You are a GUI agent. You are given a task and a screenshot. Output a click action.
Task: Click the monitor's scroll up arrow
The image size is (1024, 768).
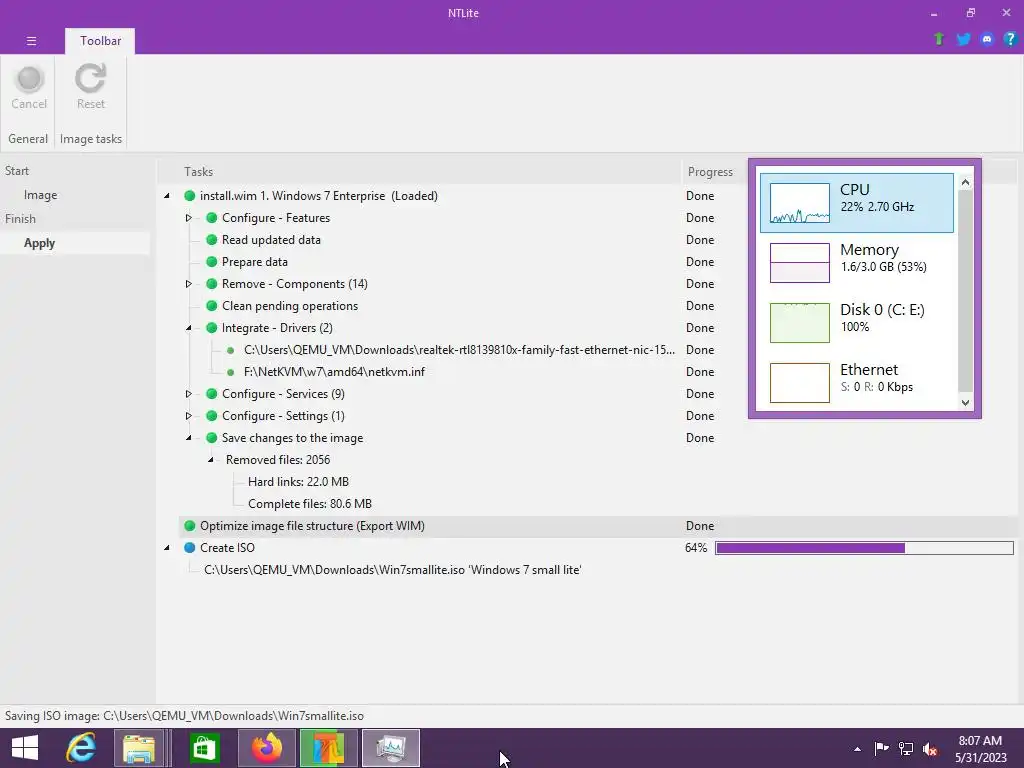click(x=965, y=182)
